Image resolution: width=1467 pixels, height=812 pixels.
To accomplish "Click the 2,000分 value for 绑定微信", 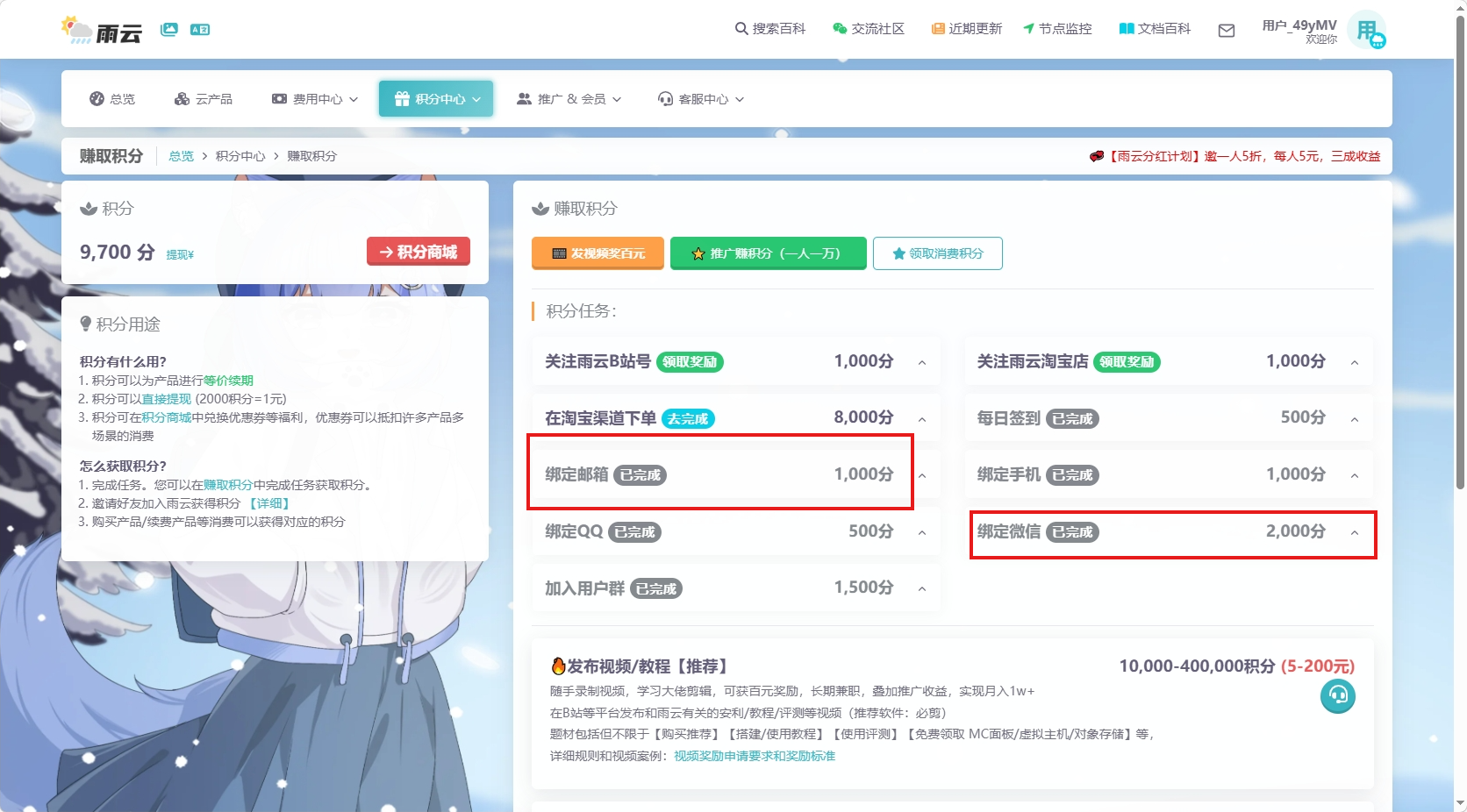I will [1296, 531].
